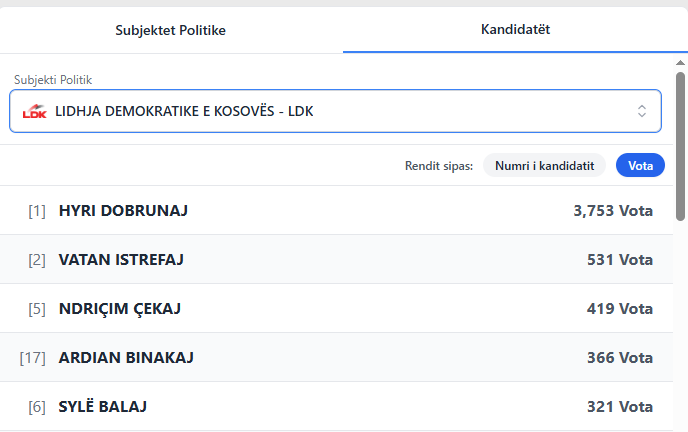Click the [1] candidate number badge
The width and height of the screenshot is (688, 432).
[37, 211]
